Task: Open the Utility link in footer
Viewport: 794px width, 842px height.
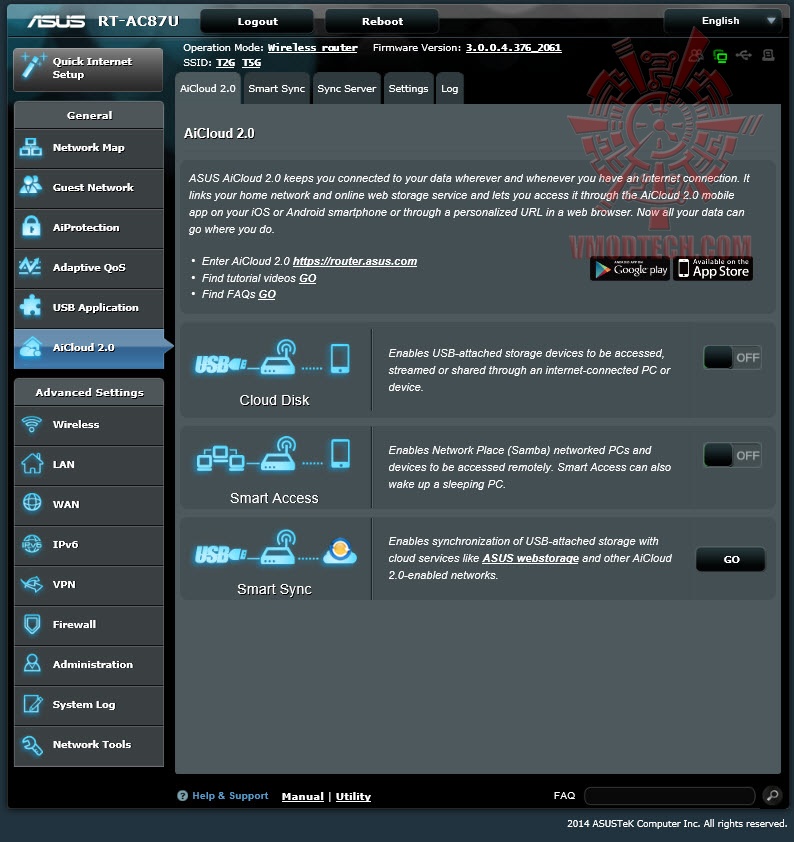Action: tap(353, 796)
